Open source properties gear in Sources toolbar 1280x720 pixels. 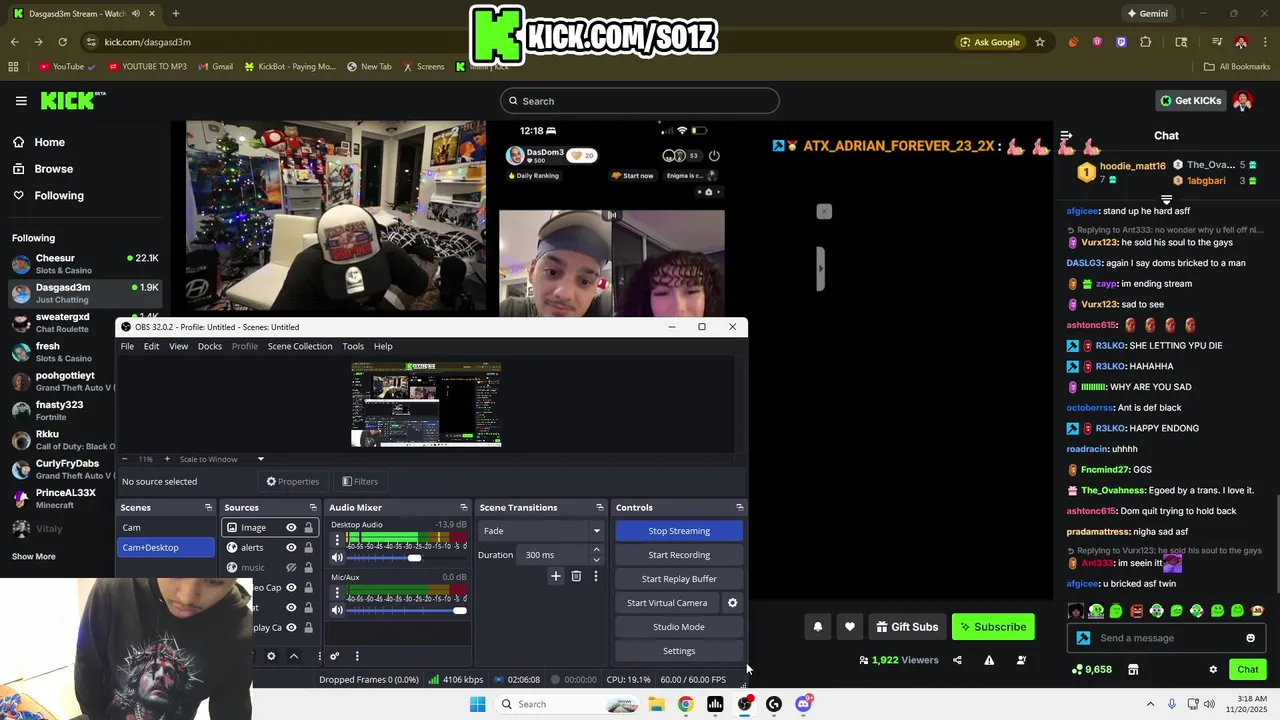click(x=271, y=657)
